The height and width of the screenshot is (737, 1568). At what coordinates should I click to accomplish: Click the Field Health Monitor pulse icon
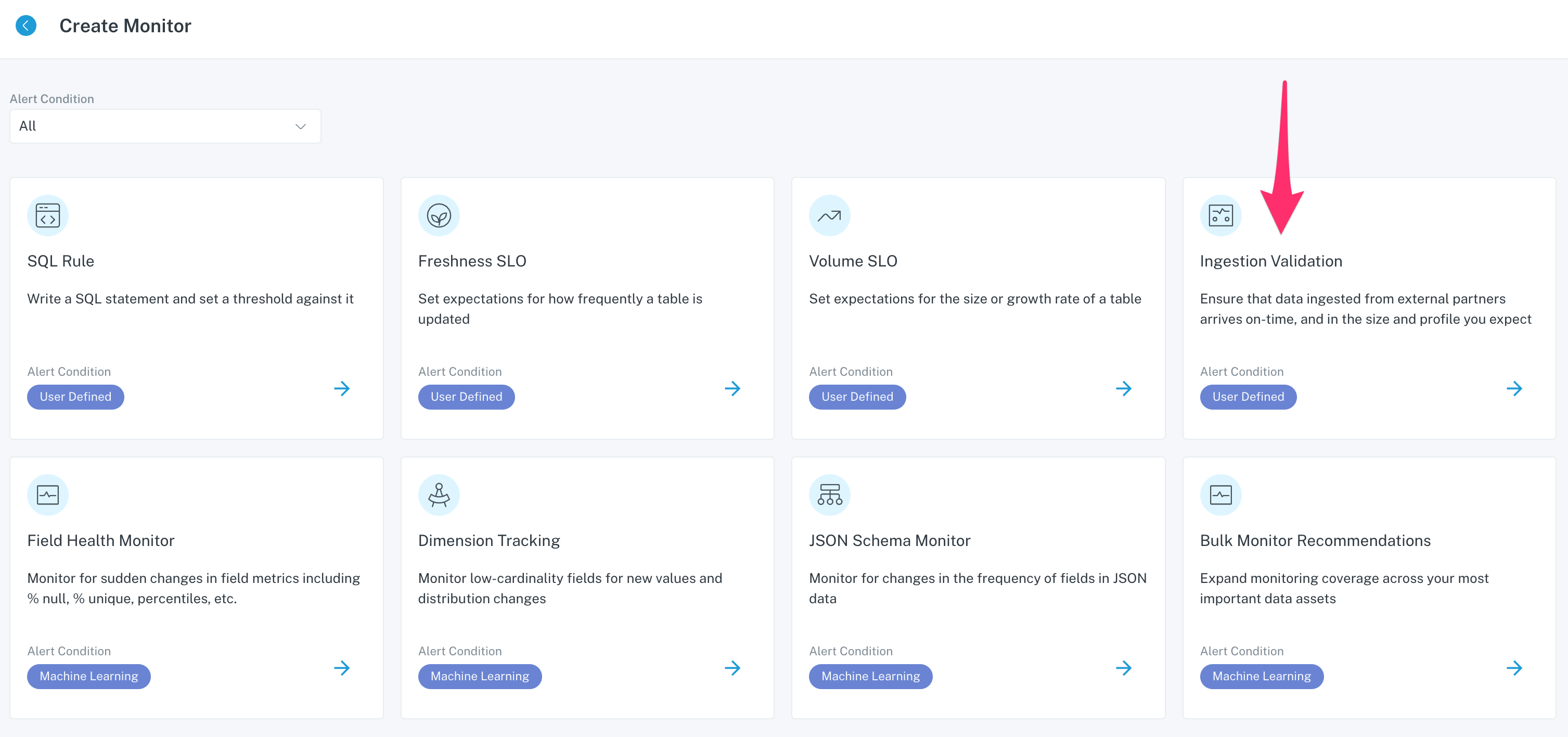point(47,494)
